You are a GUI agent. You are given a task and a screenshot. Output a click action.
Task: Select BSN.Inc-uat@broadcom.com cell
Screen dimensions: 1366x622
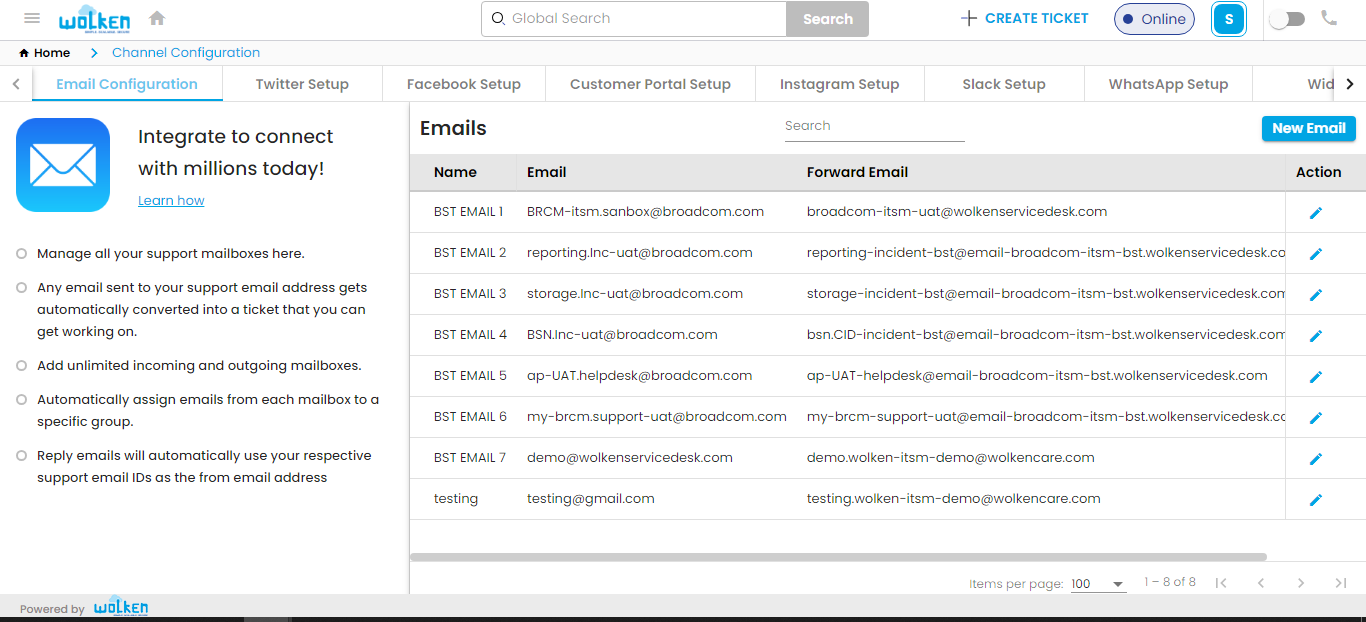(622, 335)
